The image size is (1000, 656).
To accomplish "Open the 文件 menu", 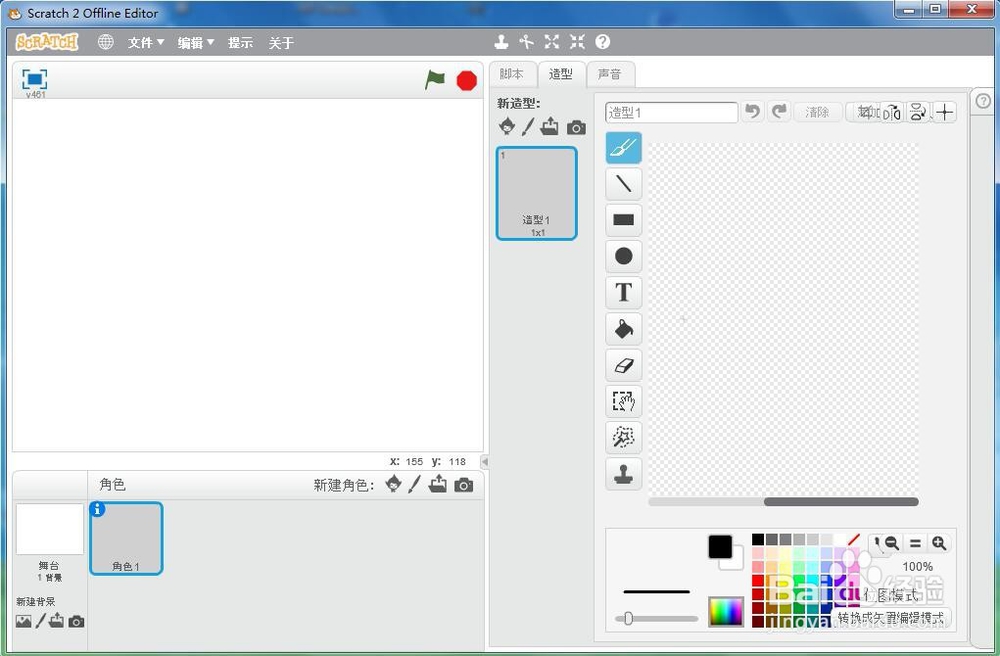I will (x=145, y=43).
